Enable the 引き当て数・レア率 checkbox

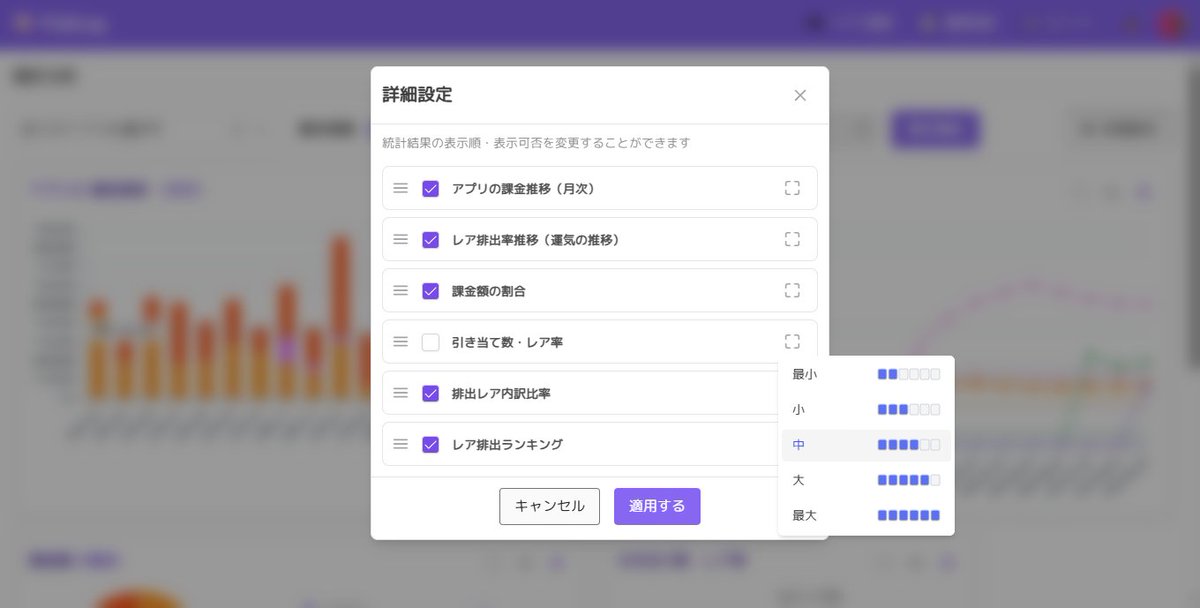[x=431, y=342]
